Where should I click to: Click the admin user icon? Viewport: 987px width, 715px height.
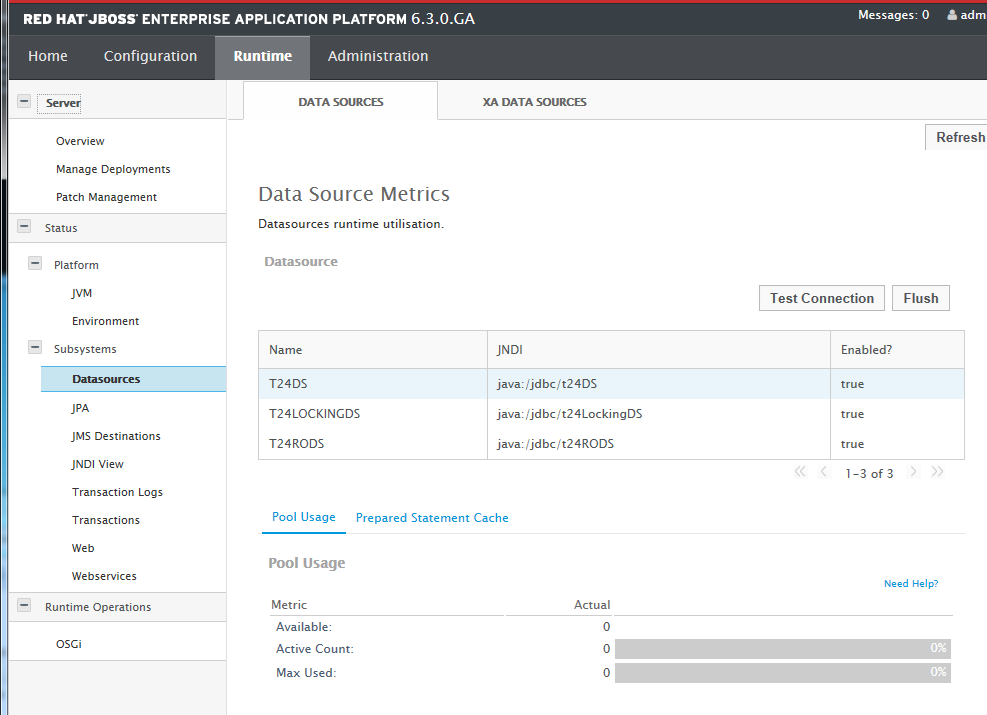952,15
